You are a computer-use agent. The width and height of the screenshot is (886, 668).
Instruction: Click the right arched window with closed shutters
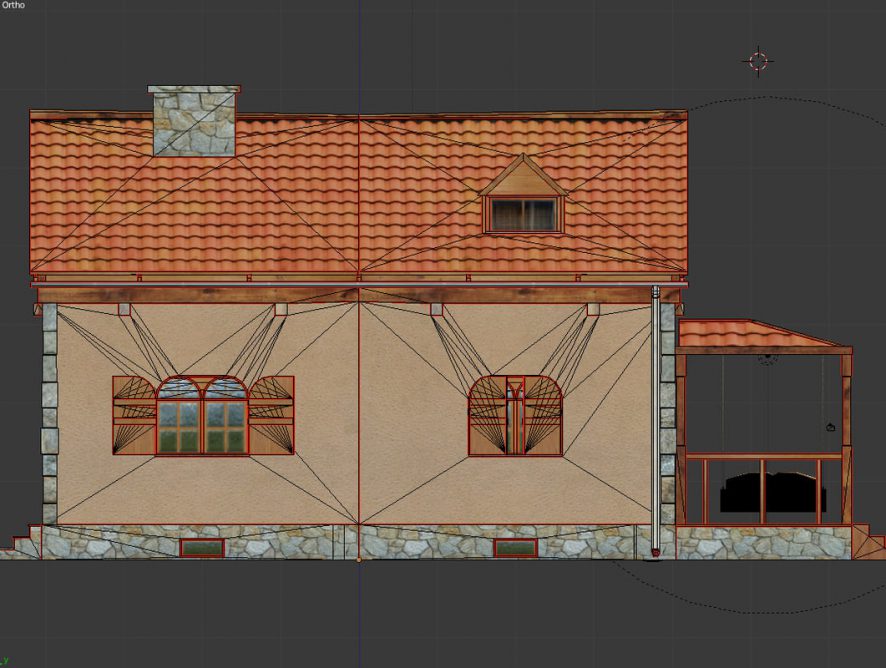[x=515, y=416]
